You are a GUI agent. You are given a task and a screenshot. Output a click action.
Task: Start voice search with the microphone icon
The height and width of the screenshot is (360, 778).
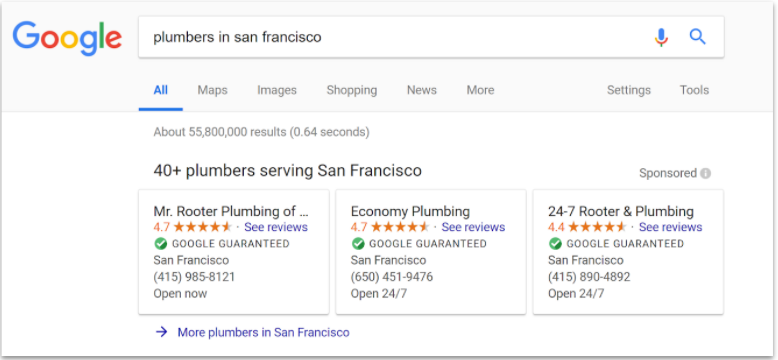point(661,37)
